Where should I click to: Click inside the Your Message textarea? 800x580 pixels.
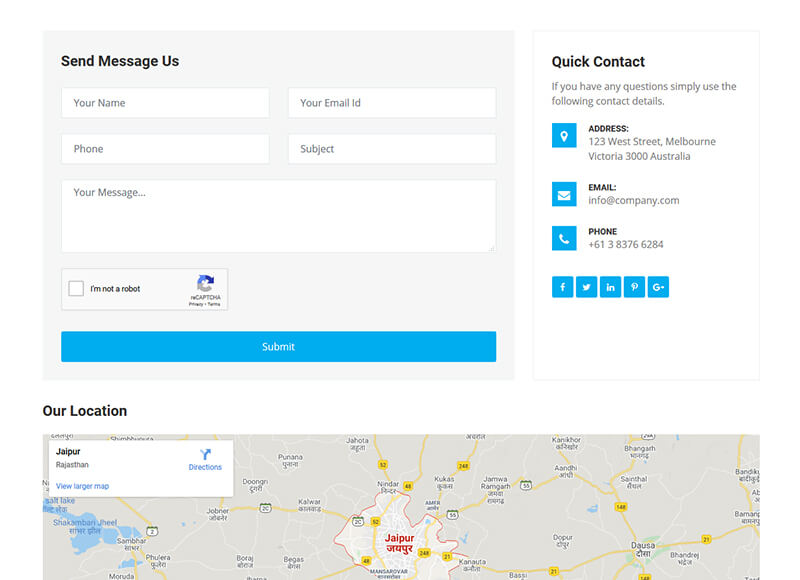278,216
